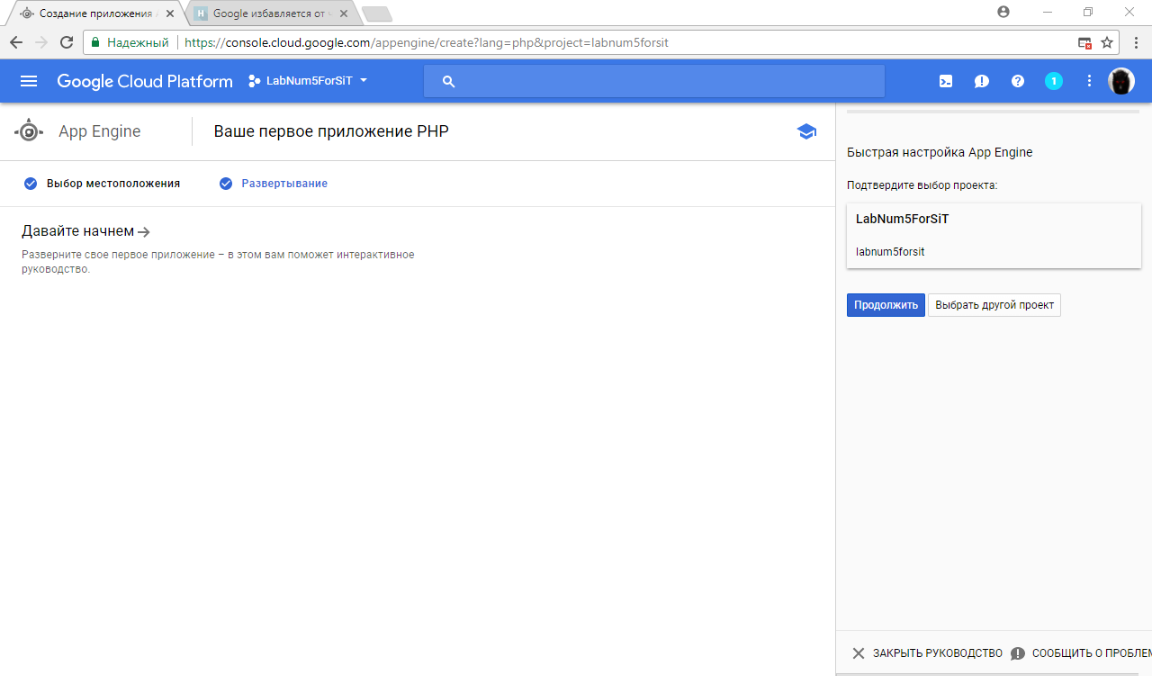Click the App Engine logo icon
Image resolution: width=1152 pixels, height=676 pixels.
pos(29,132)
